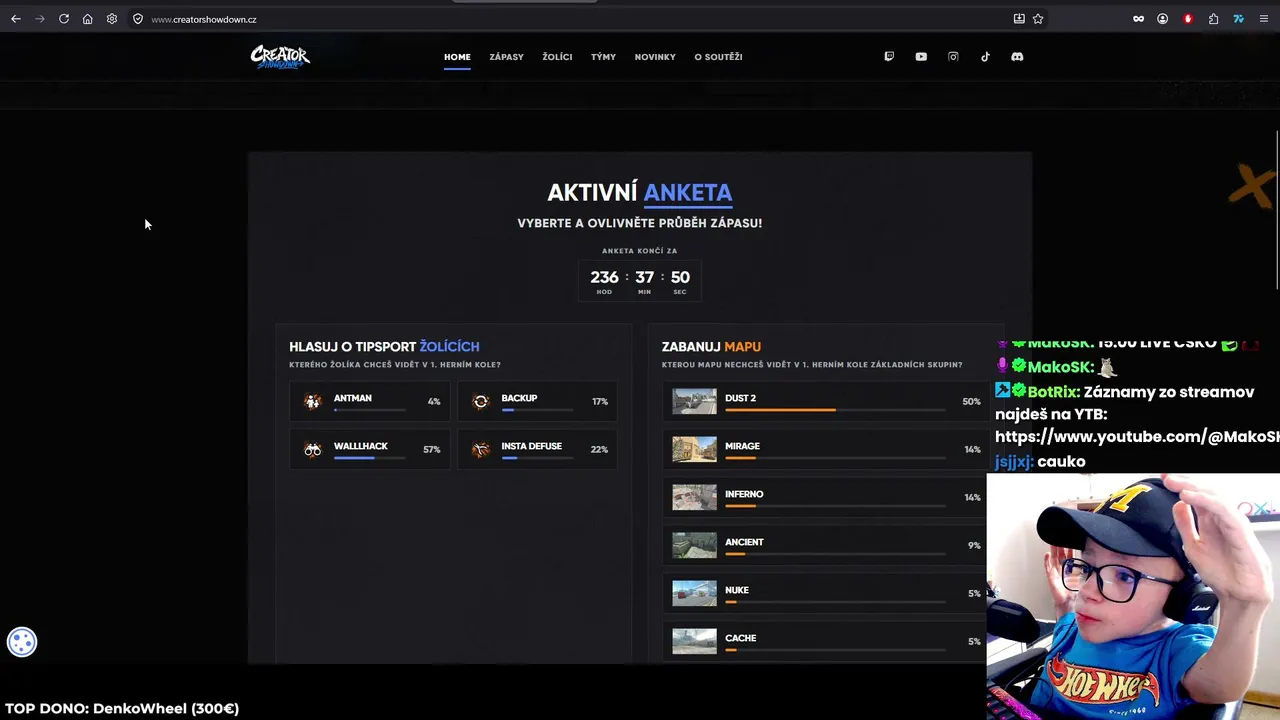The height and width of the screenshot is (720, 1280).
Task: Open the browser account profile icon
Action: pyautogui.click(x=1163, y=19)
